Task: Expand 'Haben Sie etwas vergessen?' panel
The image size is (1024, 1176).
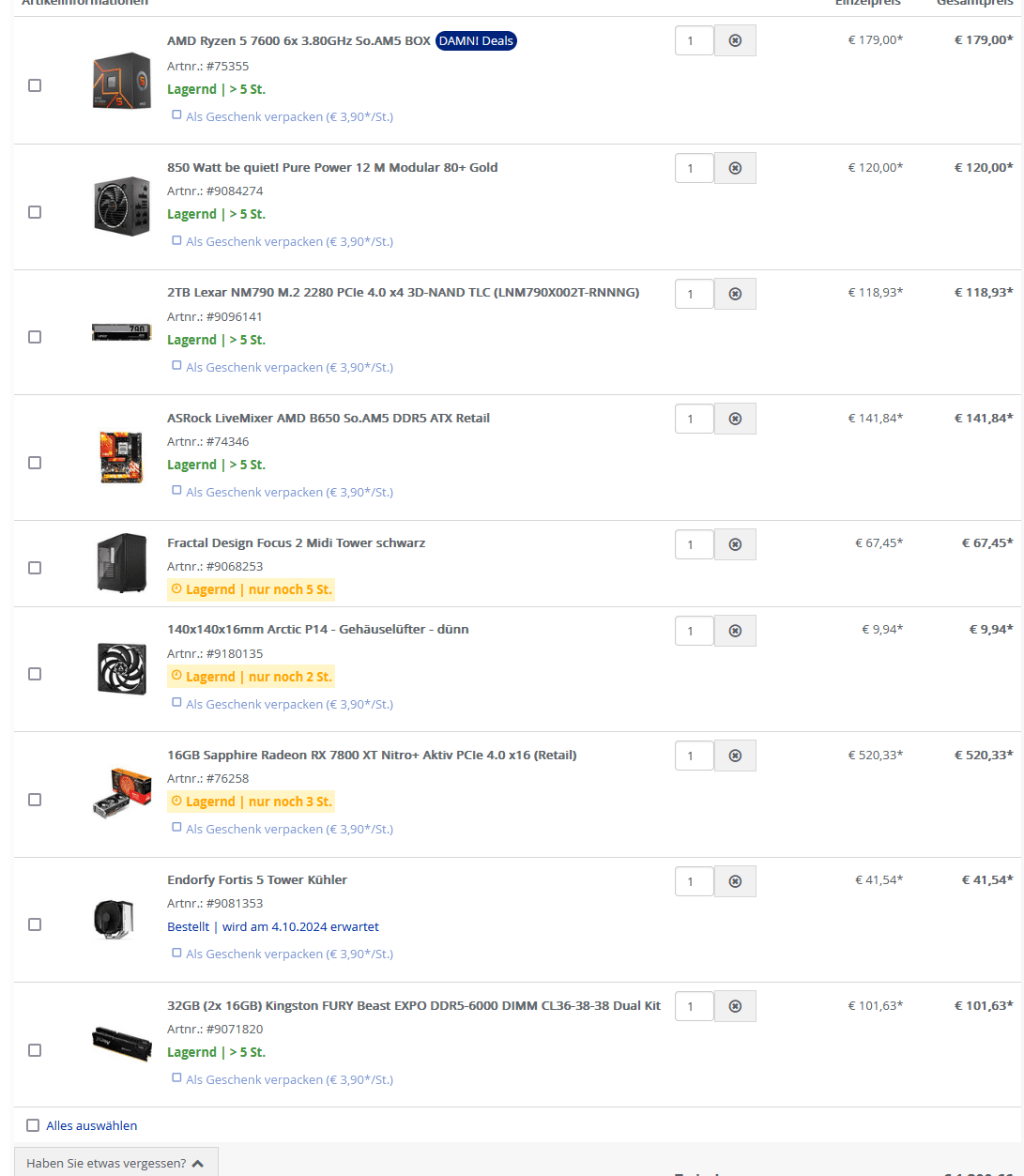Action: click(x=115, y=1163)
